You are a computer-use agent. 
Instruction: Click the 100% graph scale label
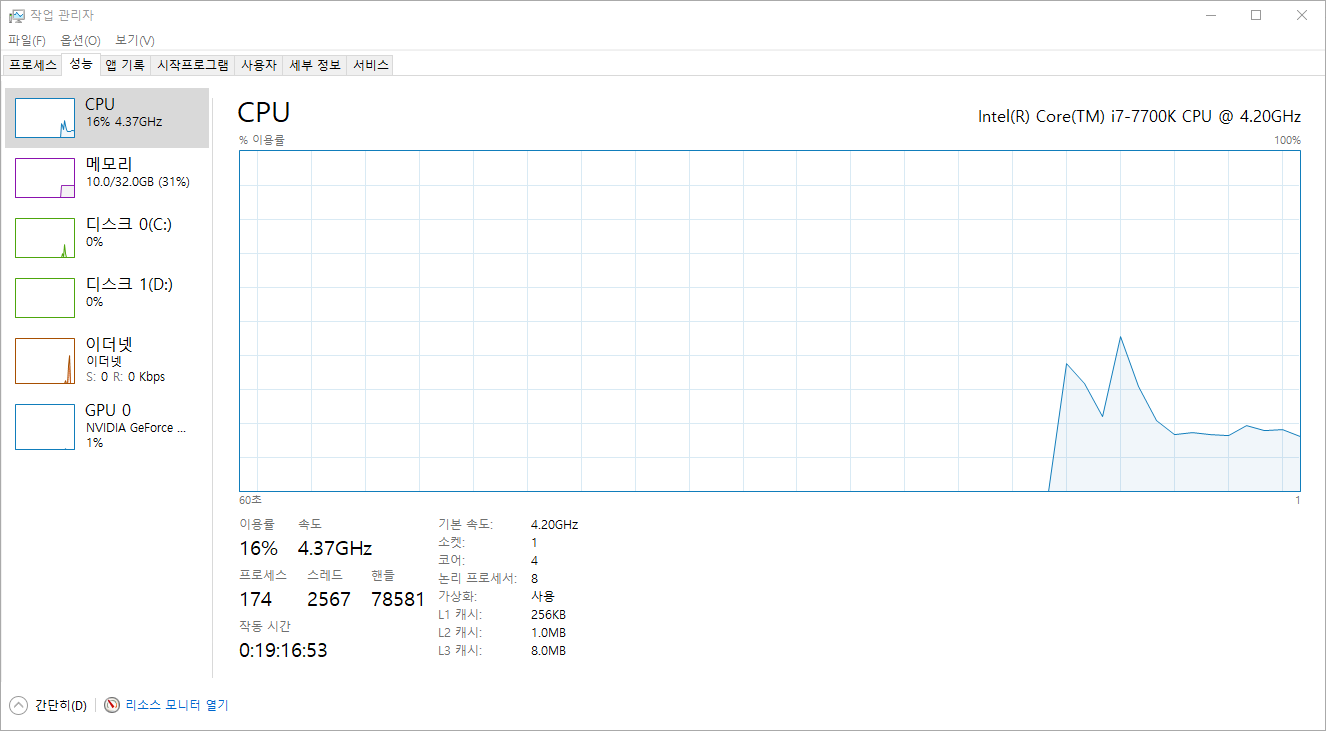1287,140
